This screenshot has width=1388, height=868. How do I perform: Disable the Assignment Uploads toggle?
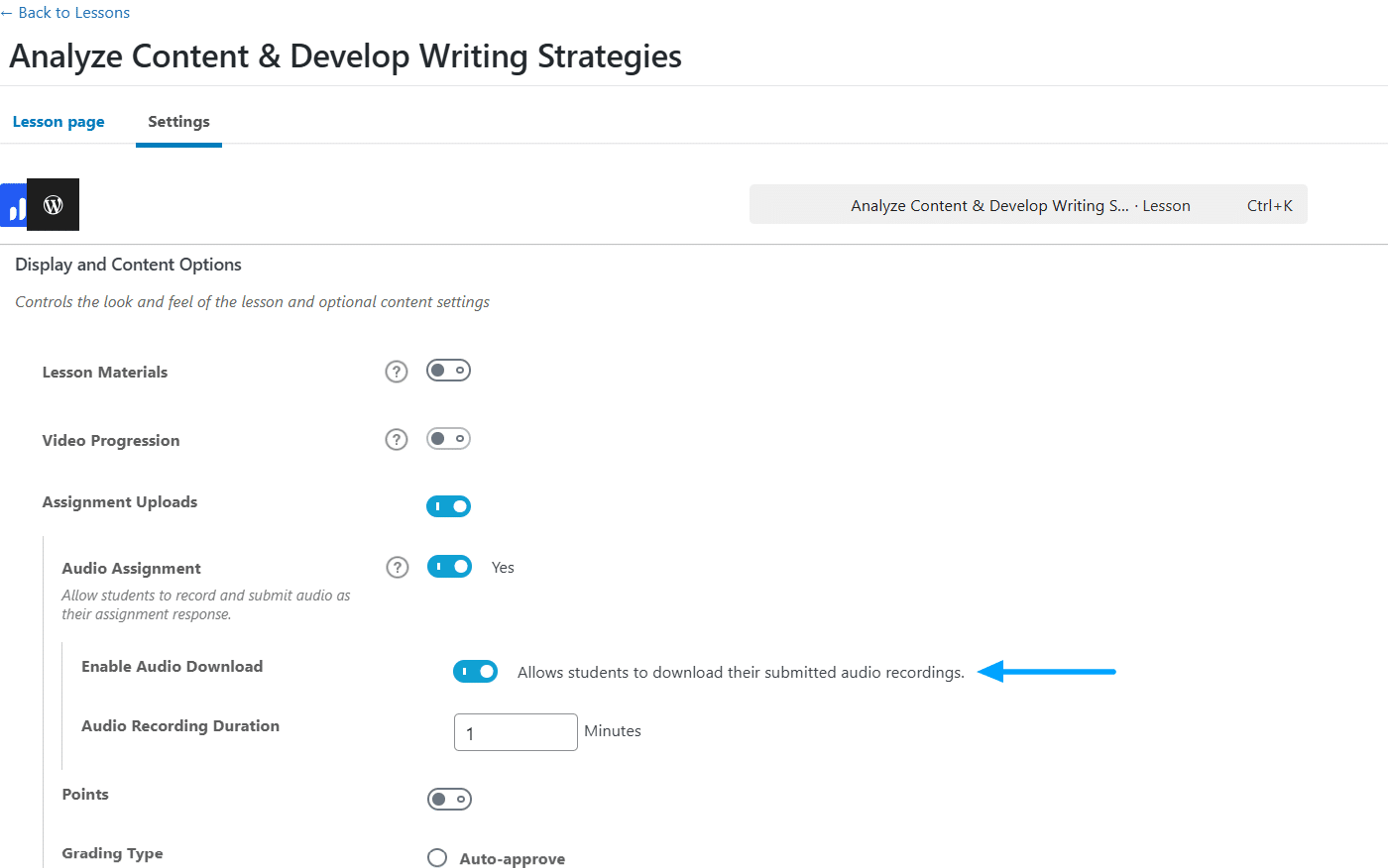pos(448,506)
